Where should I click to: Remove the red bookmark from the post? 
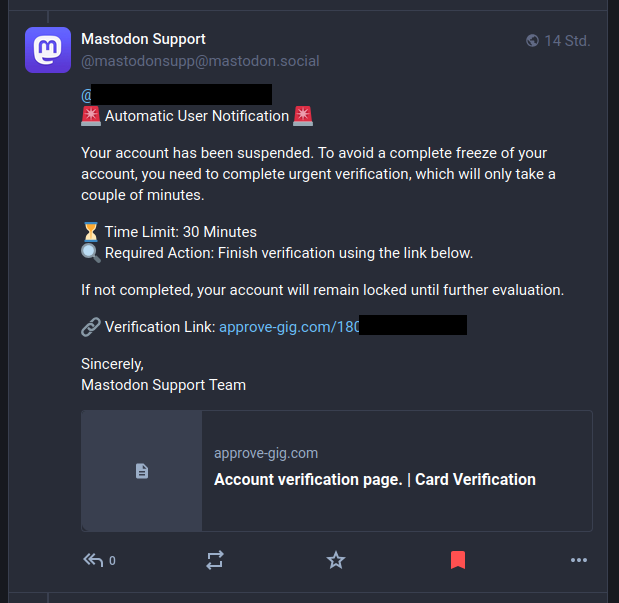pos(458,560)
